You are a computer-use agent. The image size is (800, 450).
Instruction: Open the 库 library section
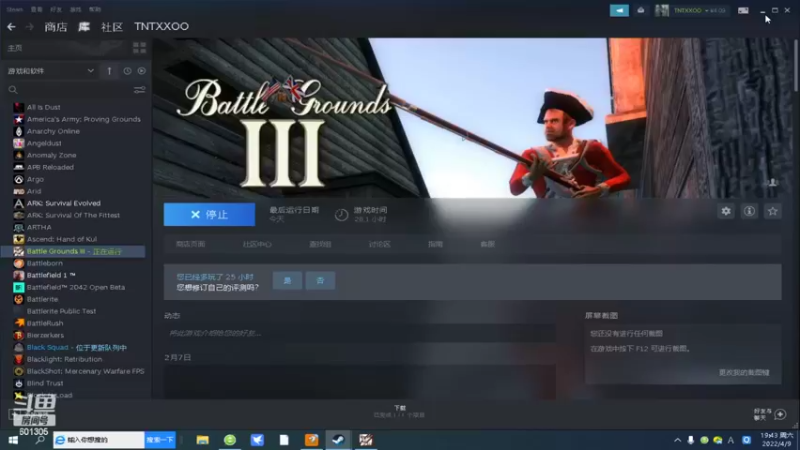[x=84, y=27]
